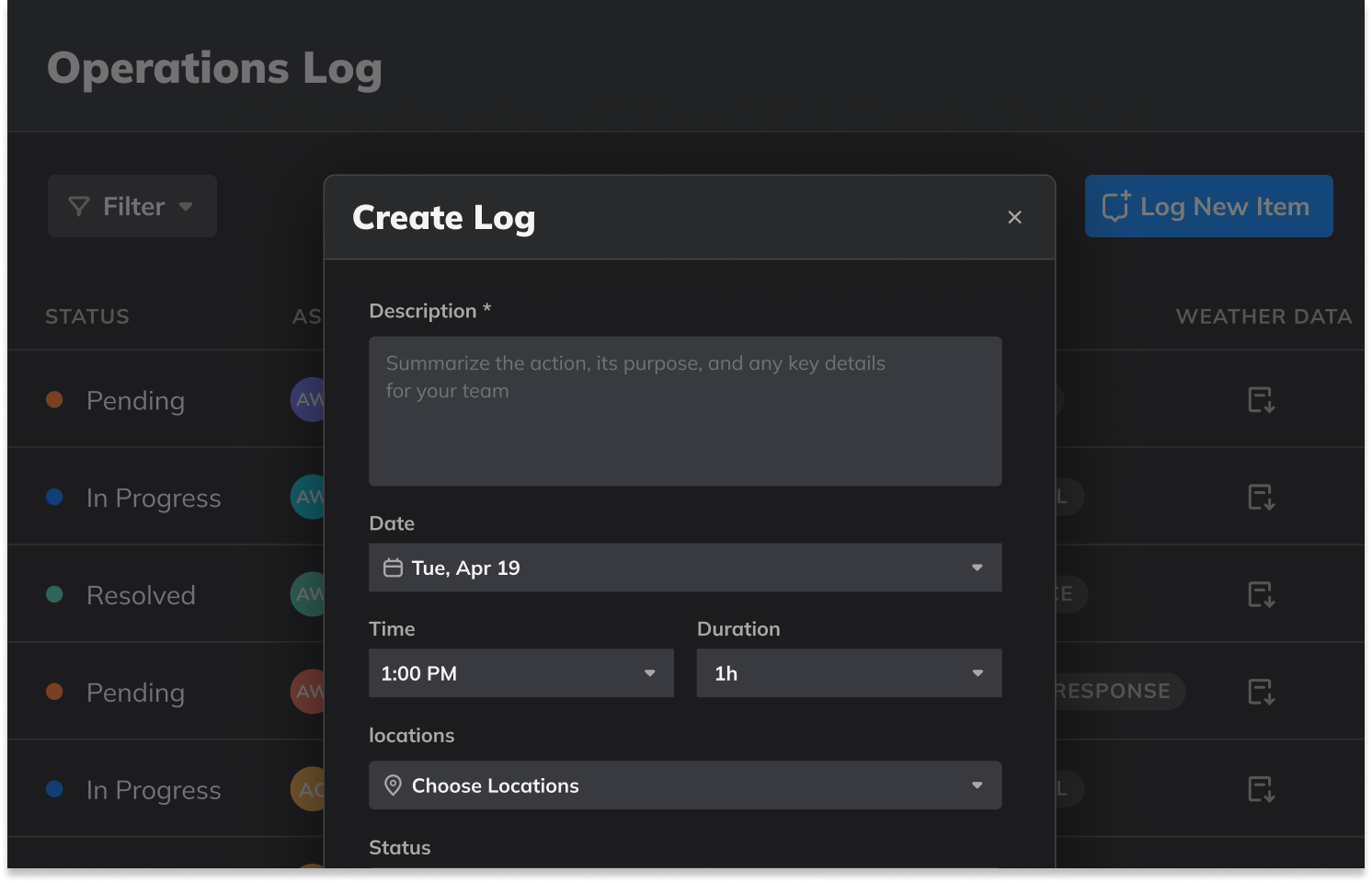Click the Description text area
Viewport: 1372px width, 883px height.
coord(685,411)
